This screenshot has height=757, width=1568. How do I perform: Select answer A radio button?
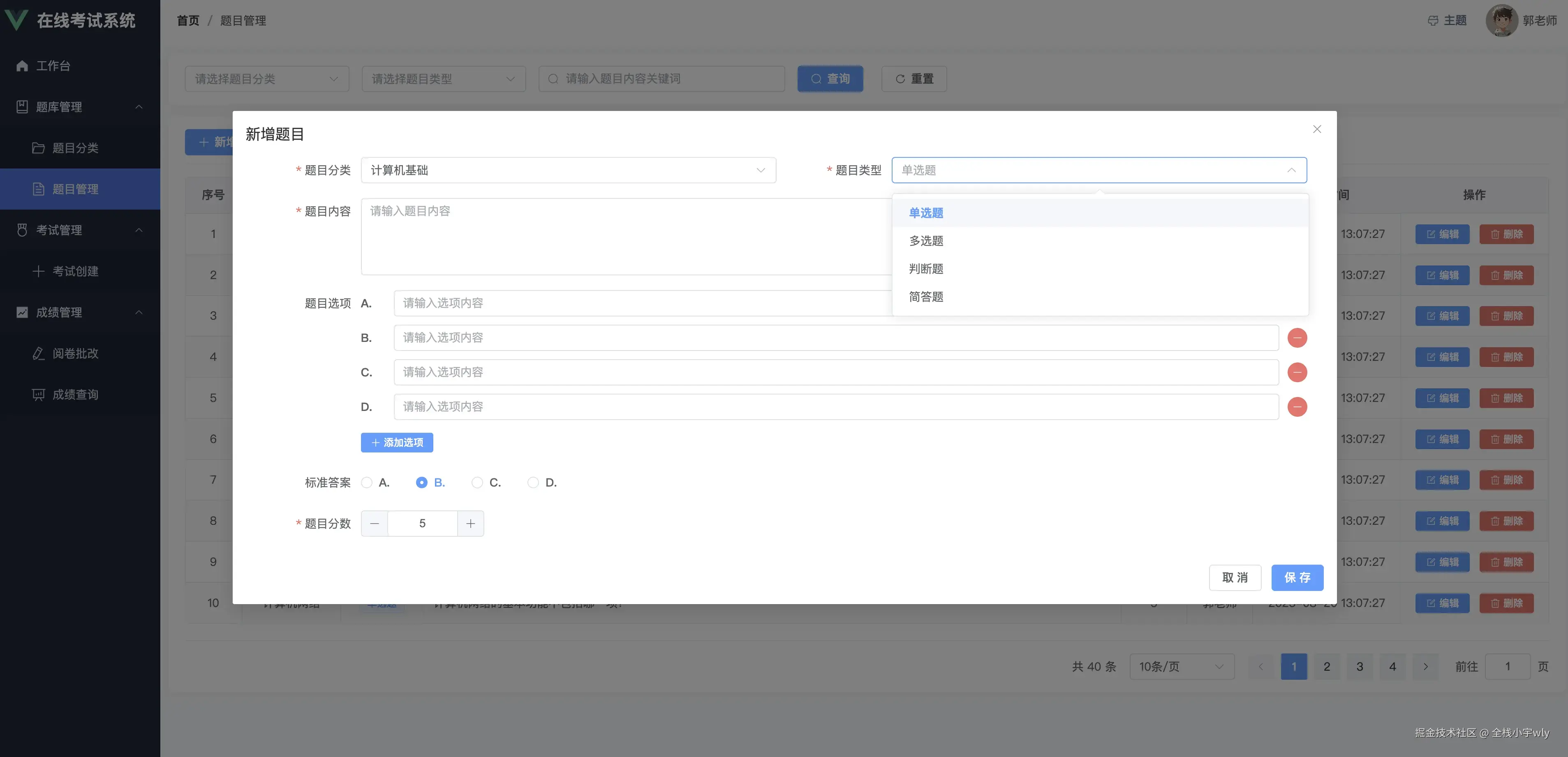(x=366, y=482)
